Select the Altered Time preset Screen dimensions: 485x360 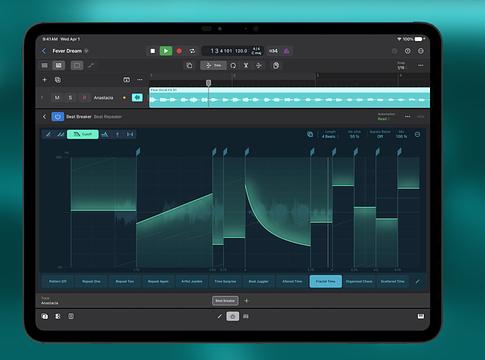292,281
